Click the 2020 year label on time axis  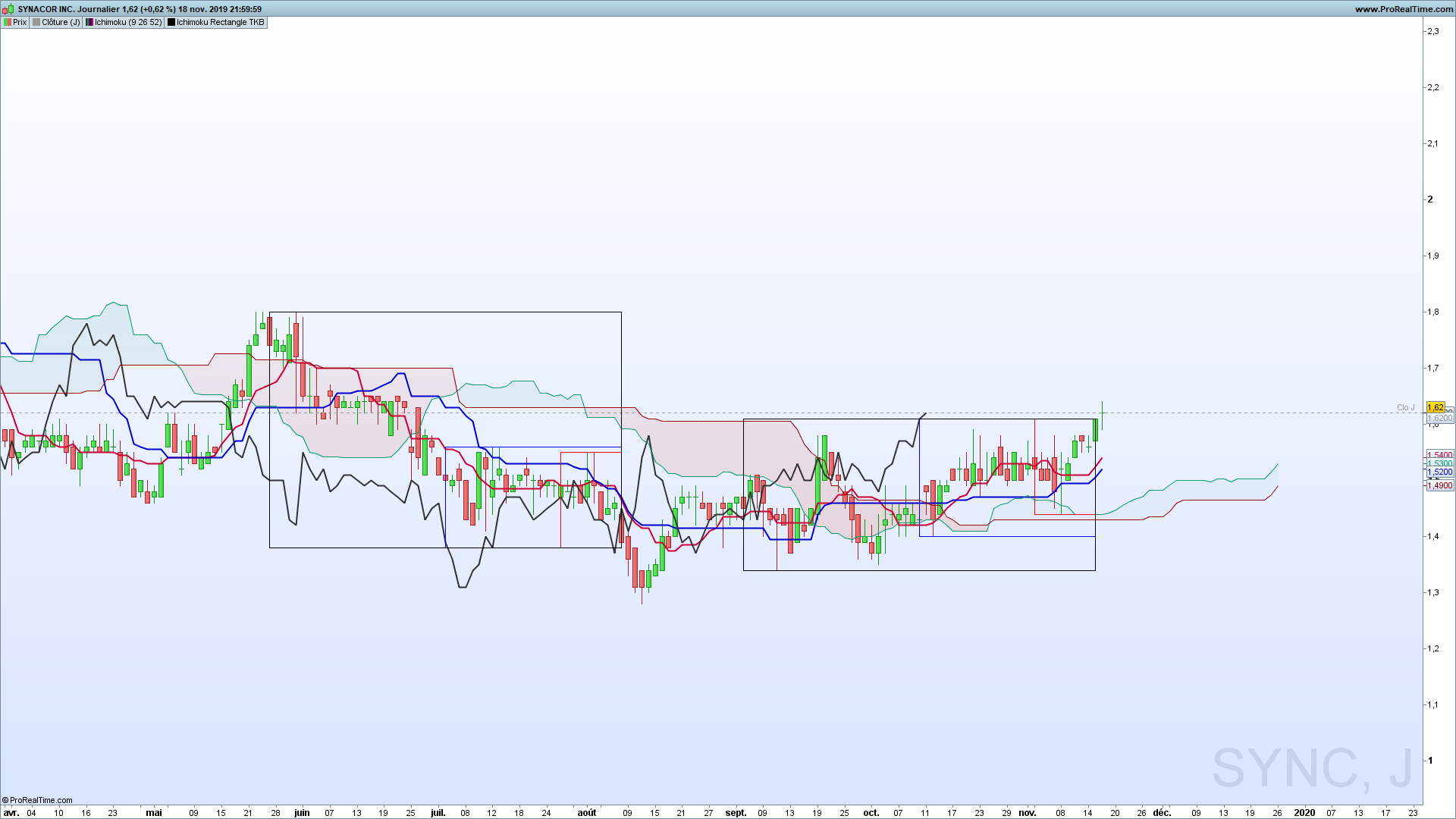pos(1304,812)
